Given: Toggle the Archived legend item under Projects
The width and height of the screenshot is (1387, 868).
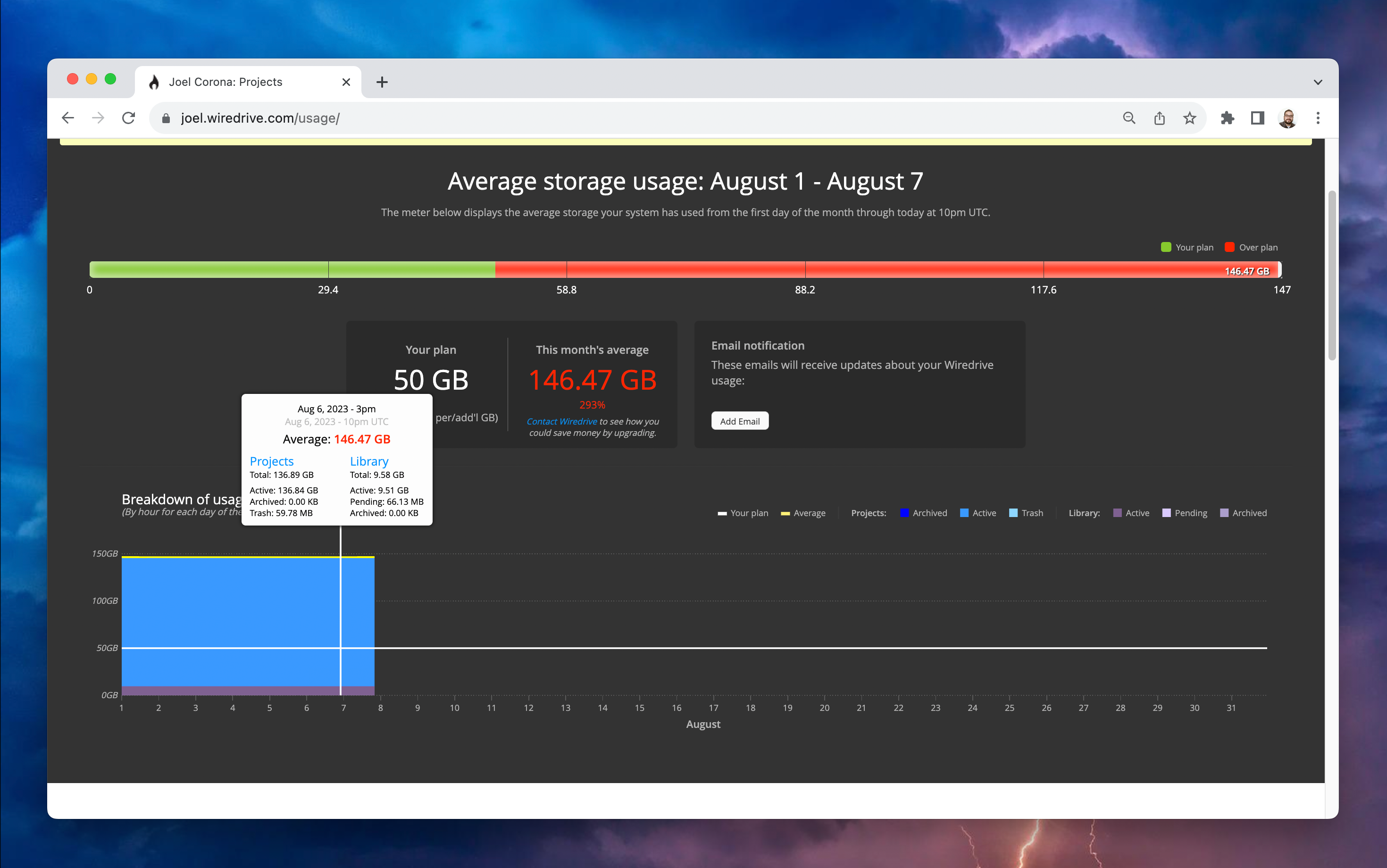Looking at the screenshot, I should pos(923,513).
